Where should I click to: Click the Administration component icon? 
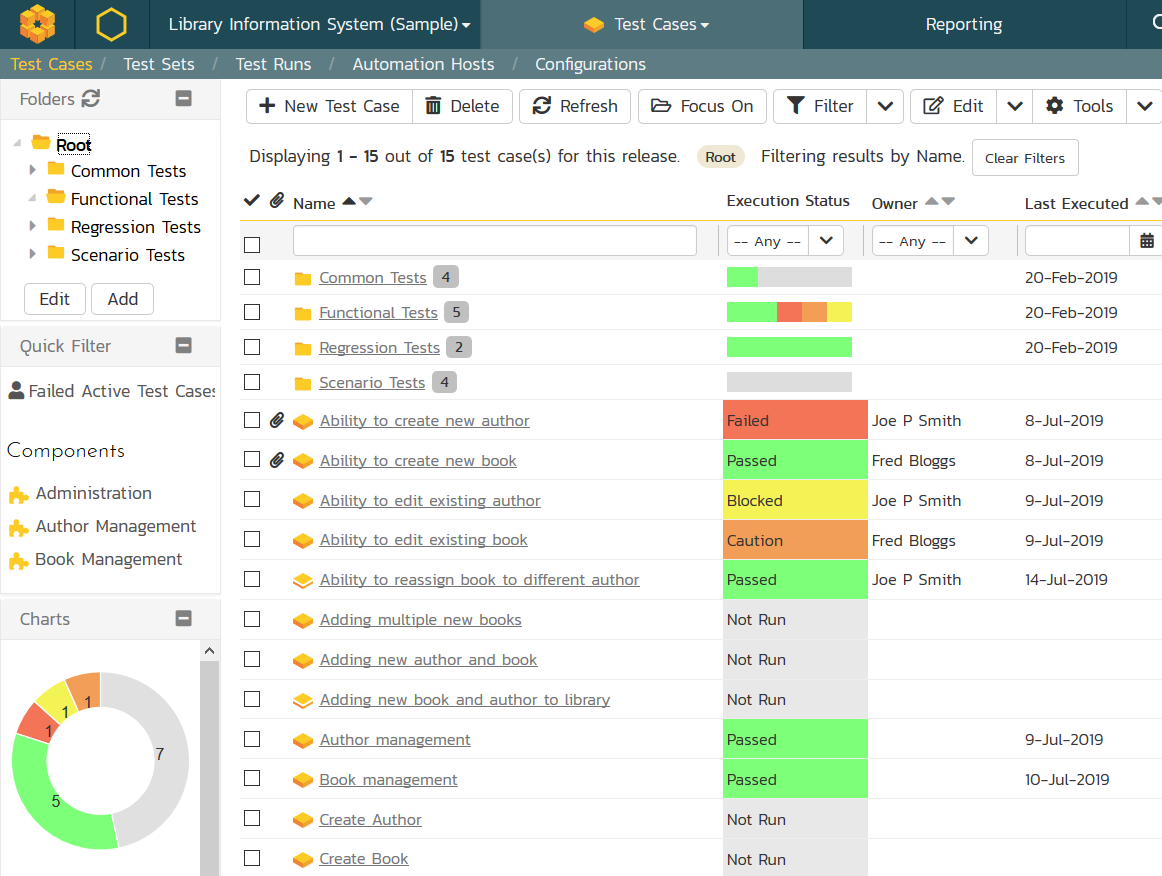[18, 494]
